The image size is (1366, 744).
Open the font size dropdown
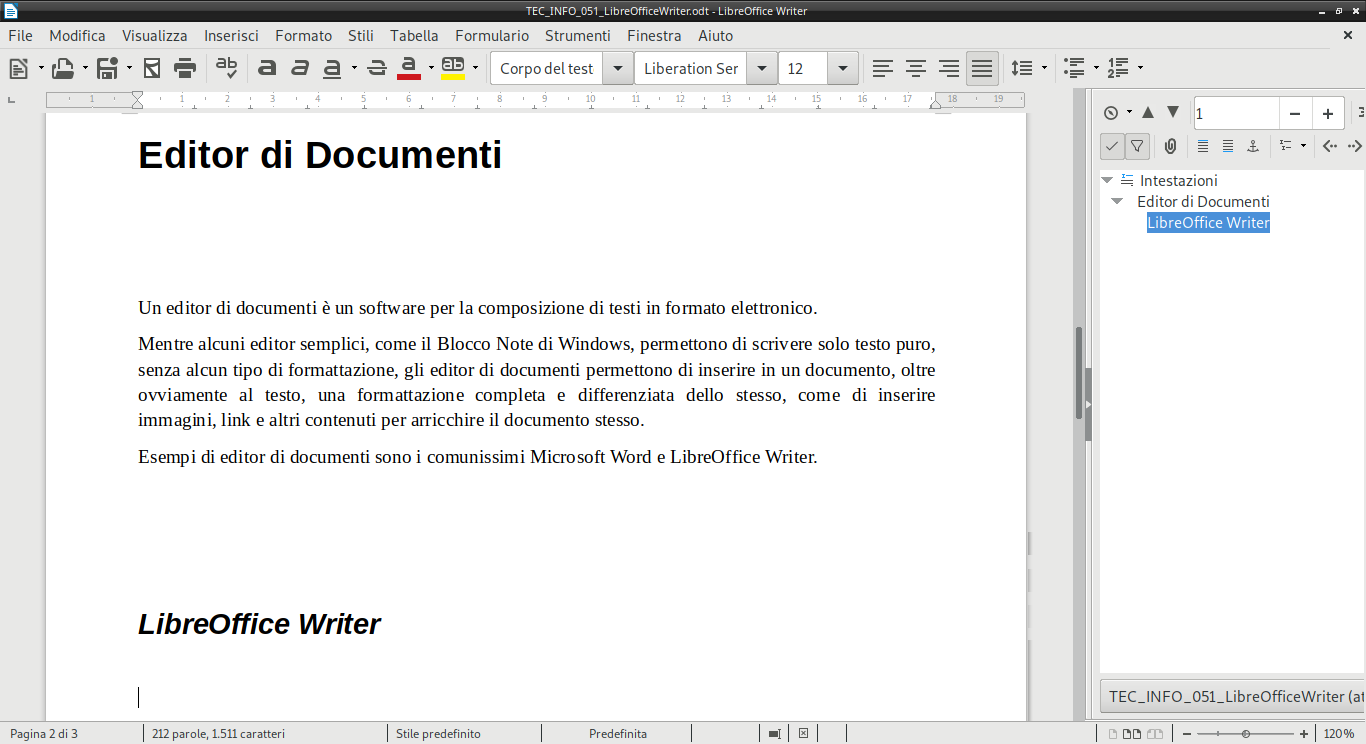[x=842, y=68]
